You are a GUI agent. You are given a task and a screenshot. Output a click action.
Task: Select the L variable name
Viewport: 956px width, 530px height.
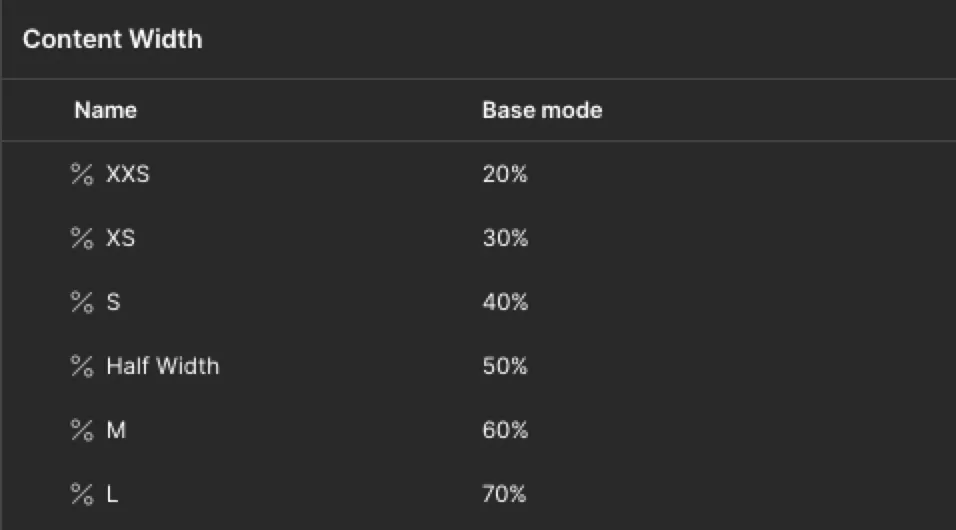(x=112, y=495)
